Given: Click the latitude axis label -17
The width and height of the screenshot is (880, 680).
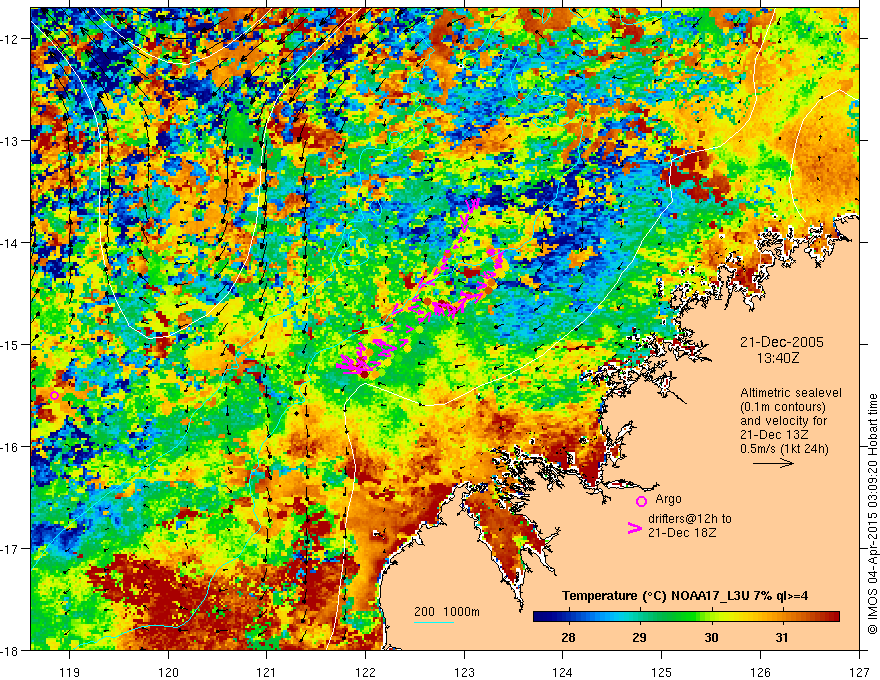Looking at the screenshot, I should coord(10,548).
